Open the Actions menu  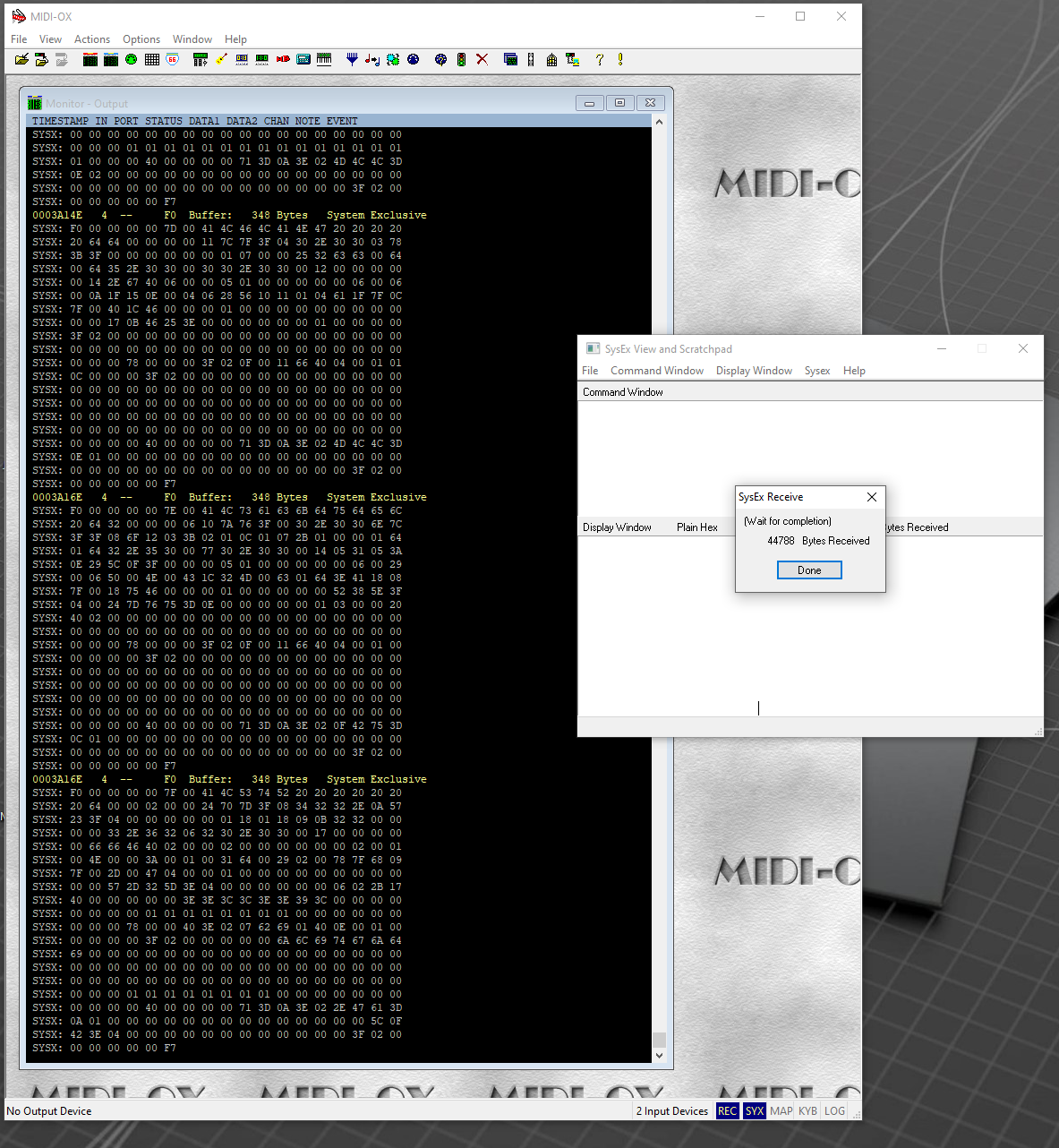92,39
